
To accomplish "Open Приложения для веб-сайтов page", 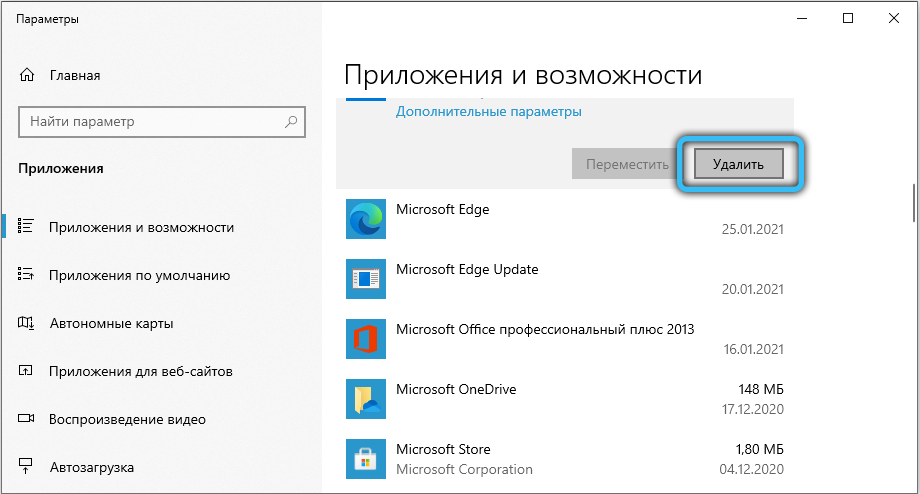I will (x=140, y=371).
